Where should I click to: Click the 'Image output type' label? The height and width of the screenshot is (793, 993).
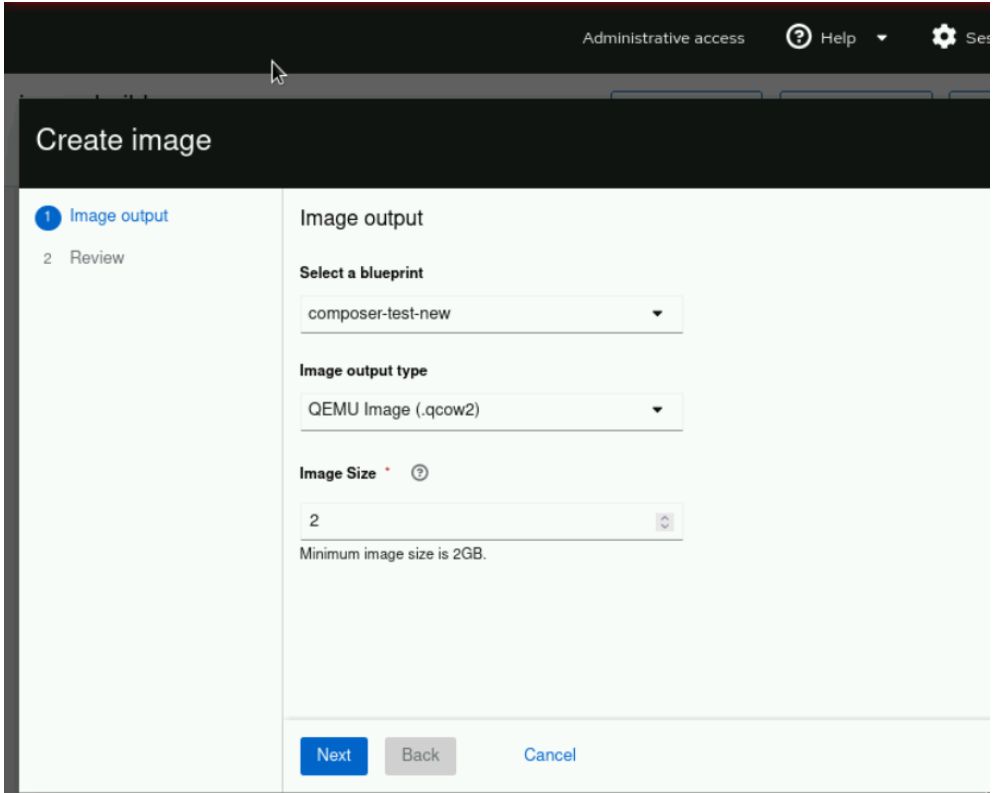[363, 371]
